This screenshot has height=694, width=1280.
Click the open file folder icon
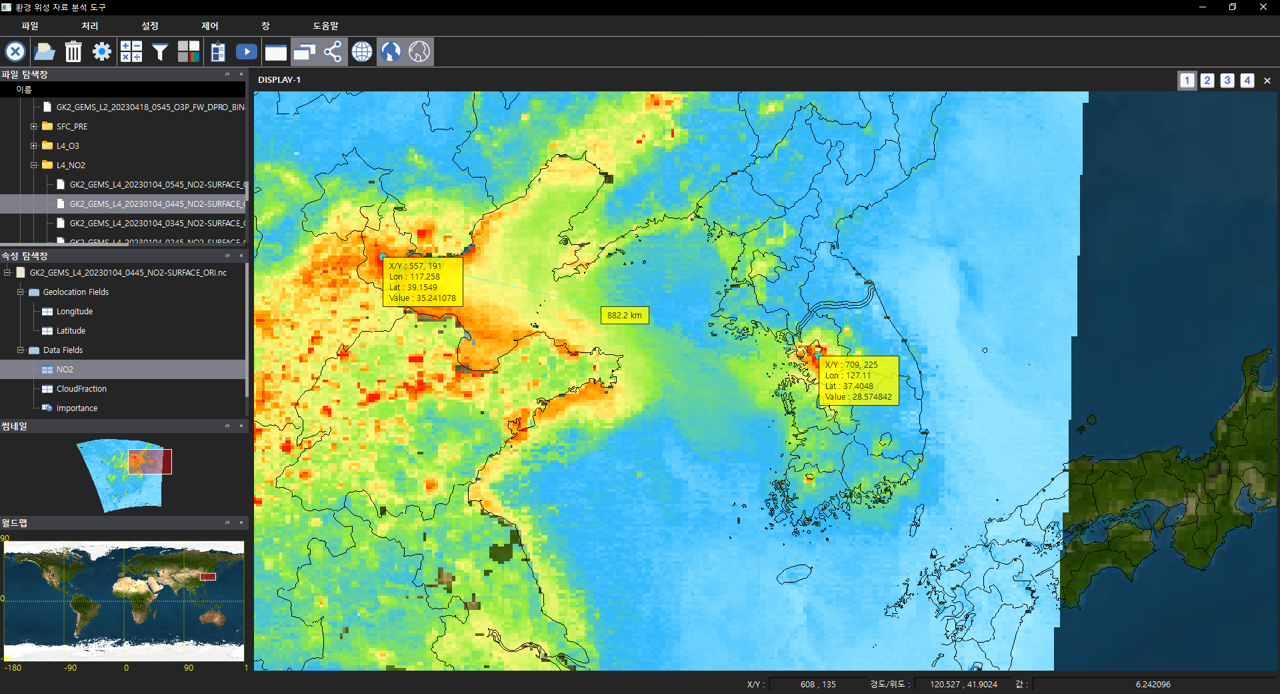(44, 52)
